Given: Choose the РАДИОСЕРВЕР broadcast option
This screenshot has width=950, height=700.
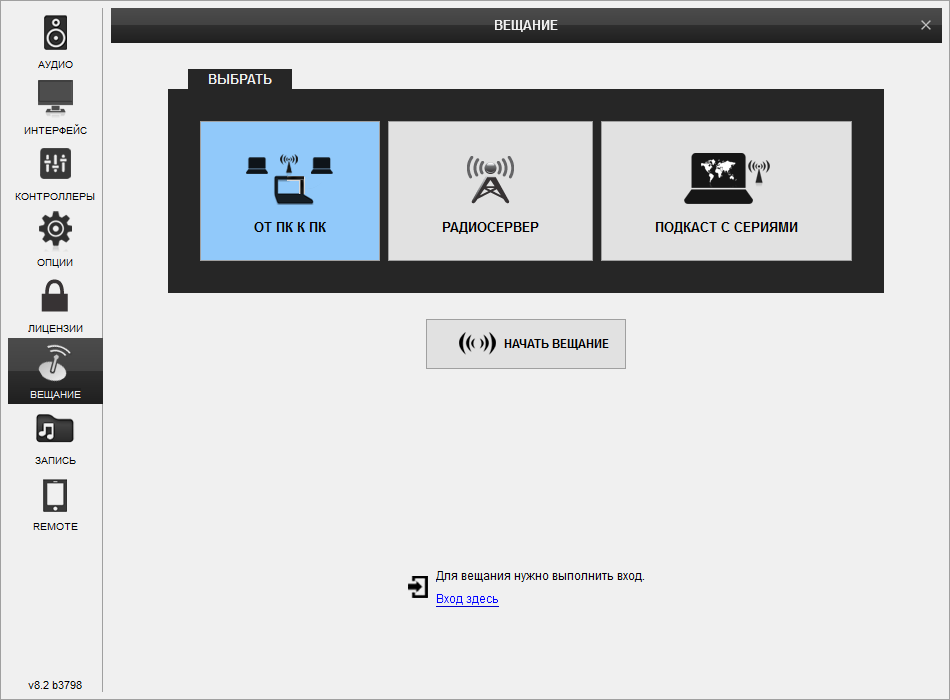Looking at the screenshot, I should [x=490, y=191].
